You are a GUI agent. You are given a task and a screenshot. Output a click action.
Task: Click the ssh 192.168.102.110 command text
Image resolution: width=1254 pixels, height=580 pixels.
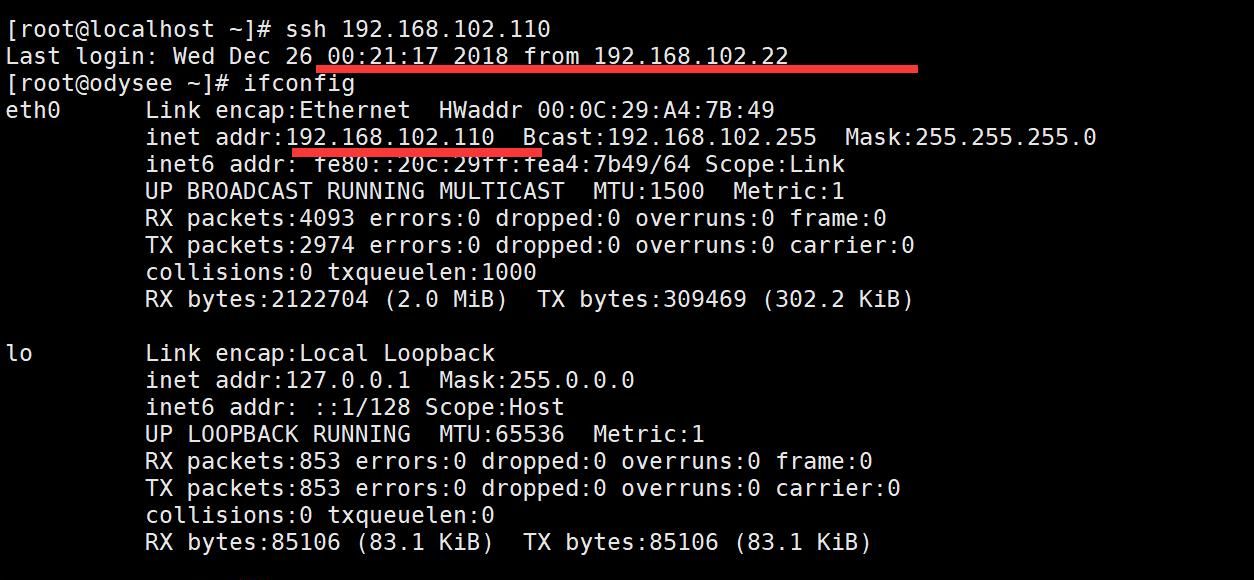coord(418,29)
